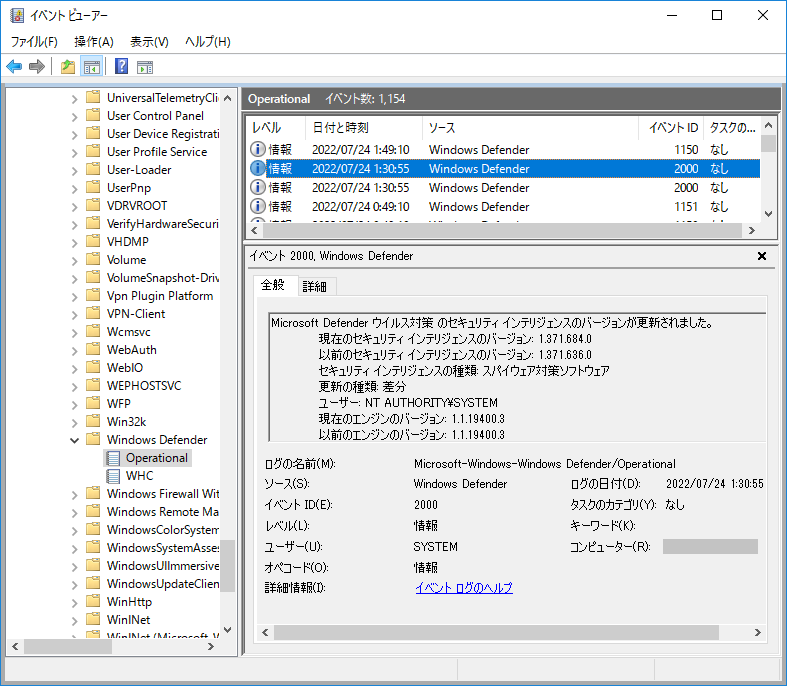This screenshot has width=787, height=686.
Task: Select the WinINet tree item
Action: (x=128, y=620)
